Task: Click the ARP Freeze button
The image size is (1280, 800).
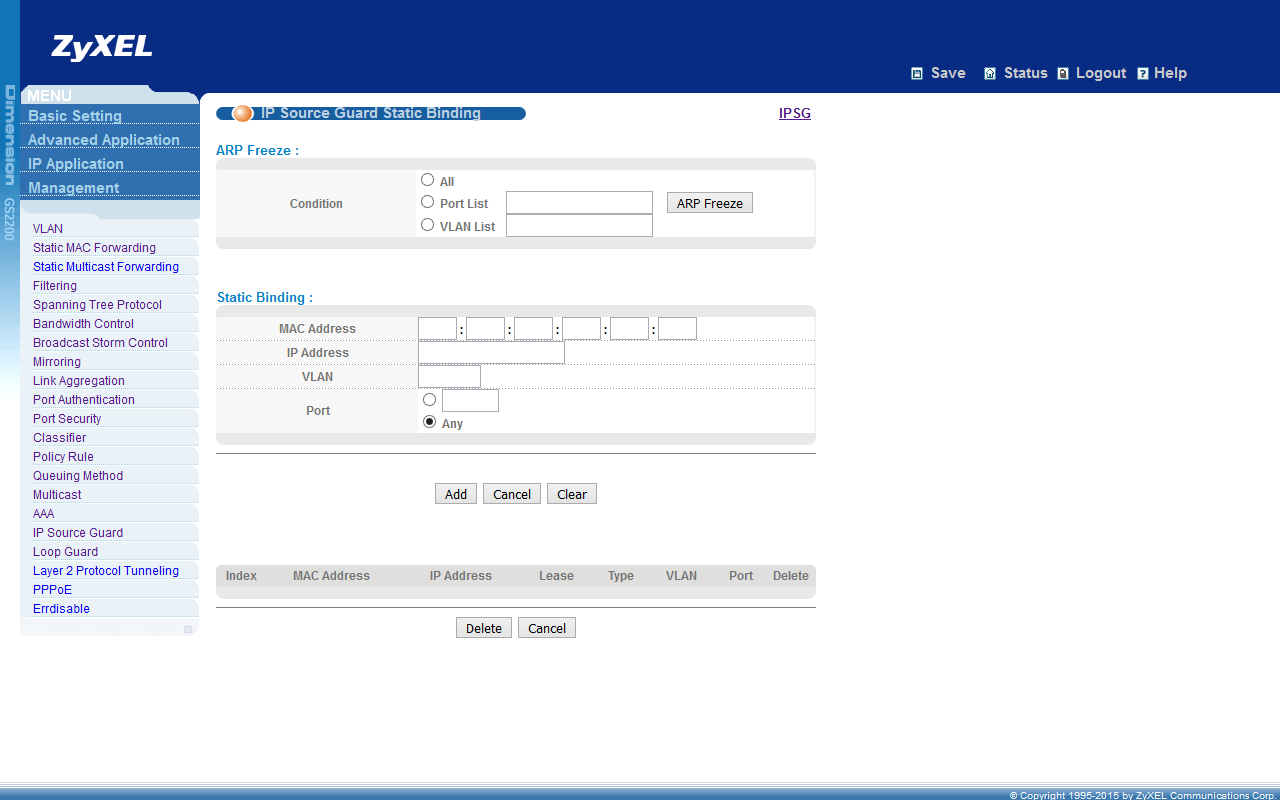Action: (x=710, y=203)
